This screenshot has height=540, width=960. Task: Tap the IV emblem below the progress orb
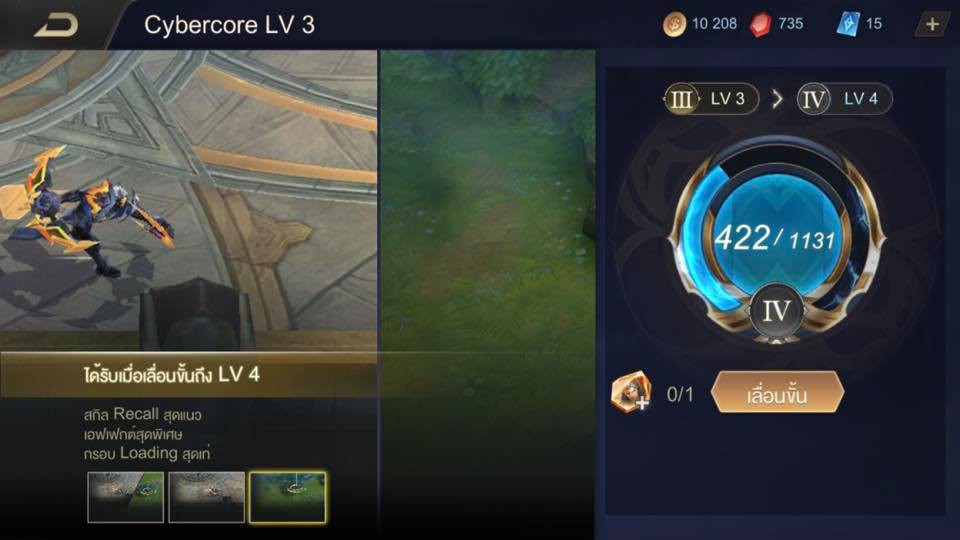tap(776, 310)
